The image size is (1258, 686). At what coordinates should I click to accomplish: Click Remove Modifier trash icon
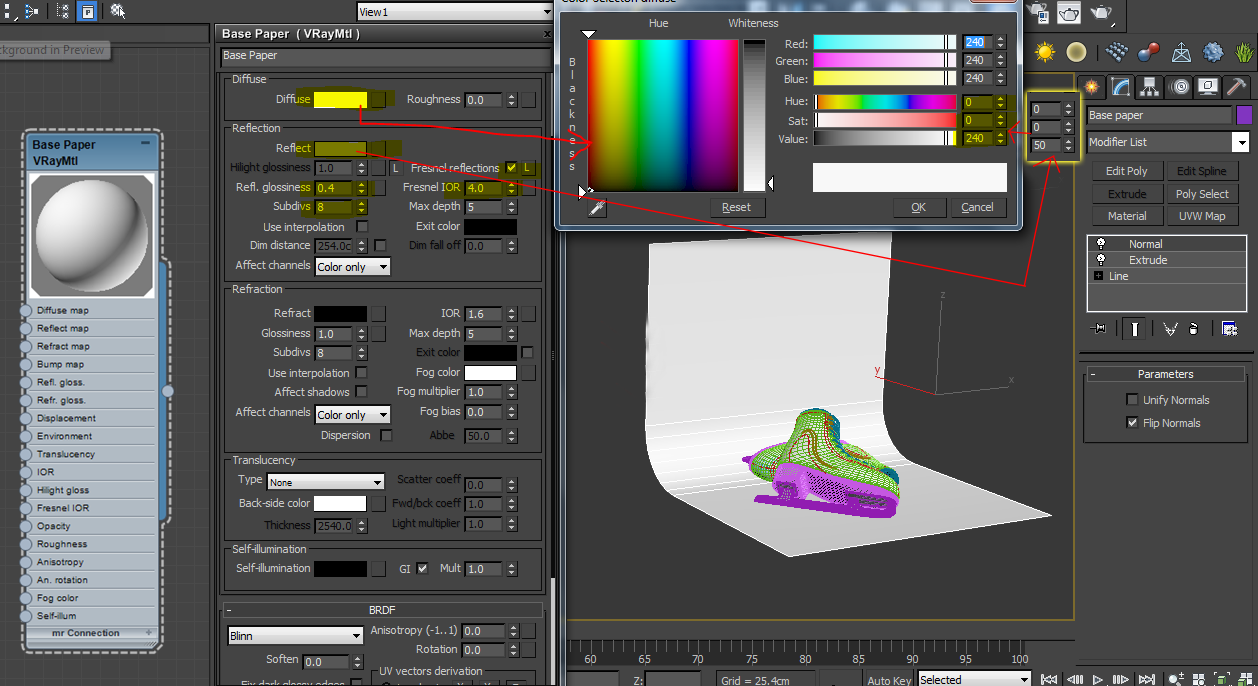pos(1193,328)
